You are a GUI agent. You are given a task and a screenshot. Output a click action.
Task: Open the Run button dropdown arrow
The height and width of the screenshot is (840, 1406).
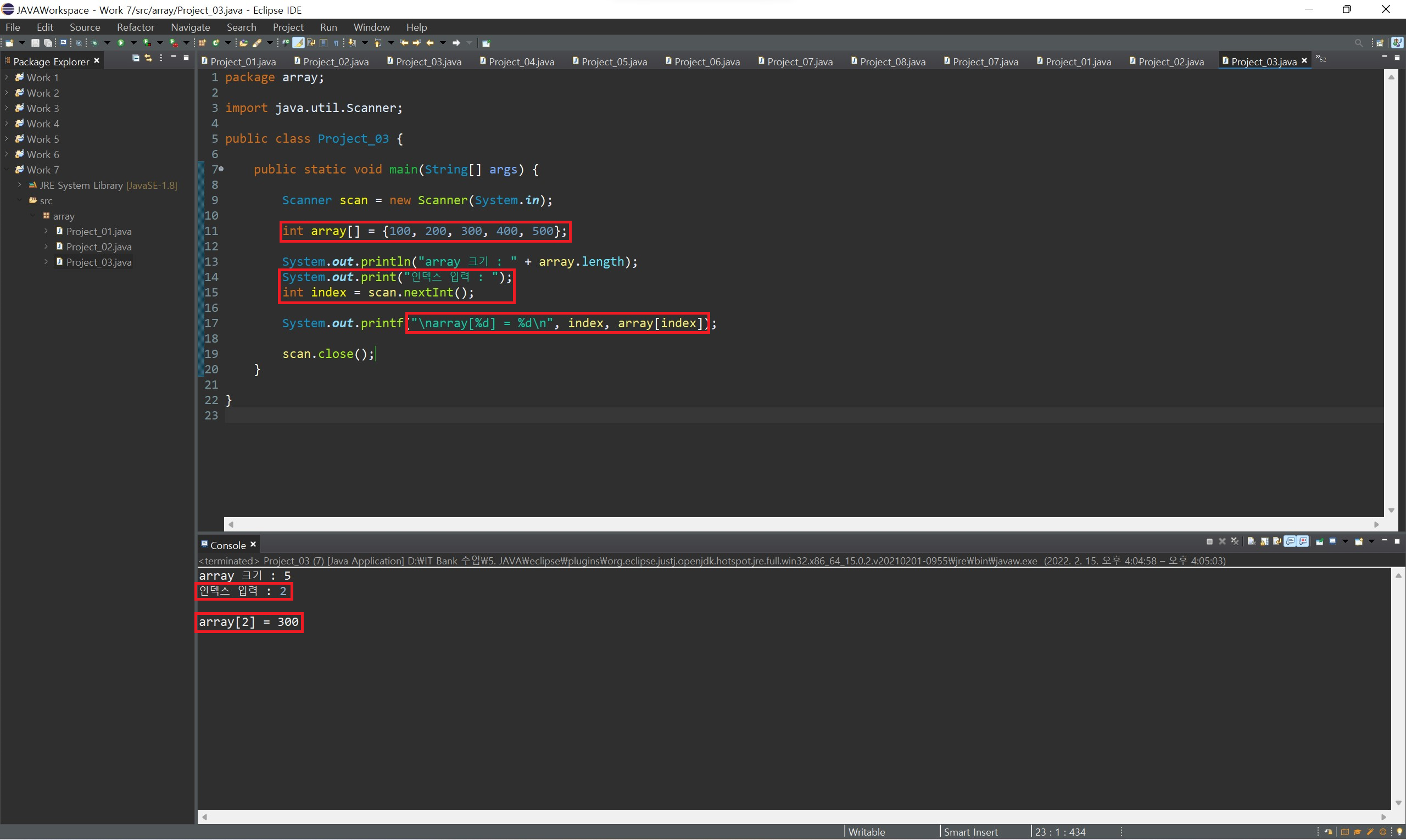(x=133, y=43)
